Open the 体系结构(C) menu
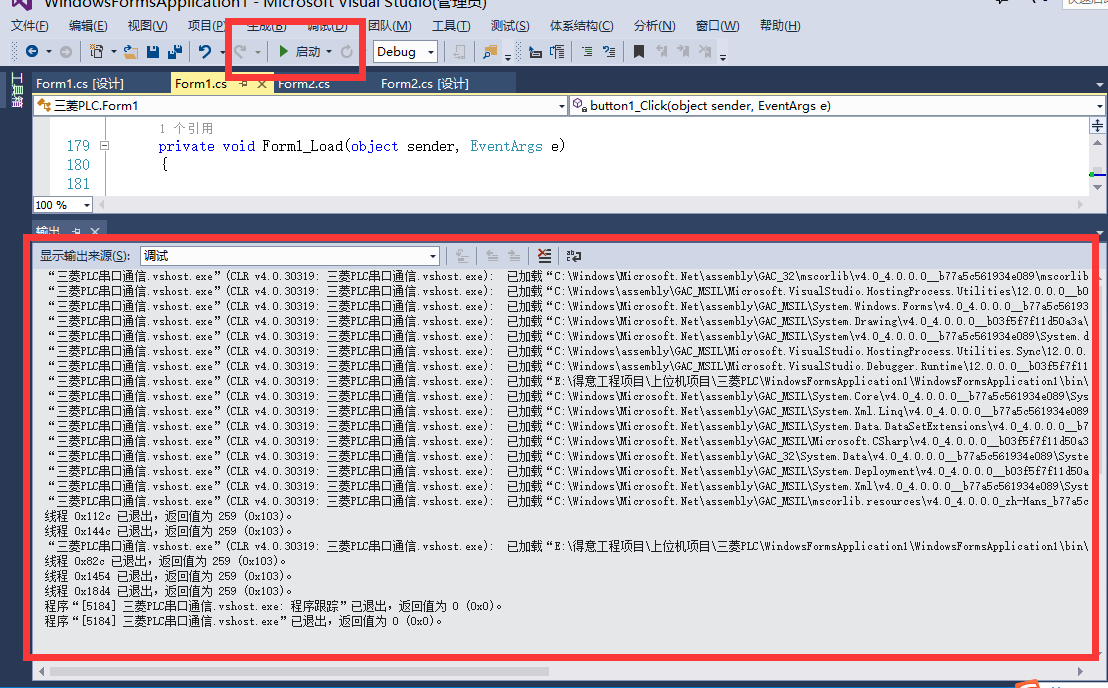 [x=582, y=26]
